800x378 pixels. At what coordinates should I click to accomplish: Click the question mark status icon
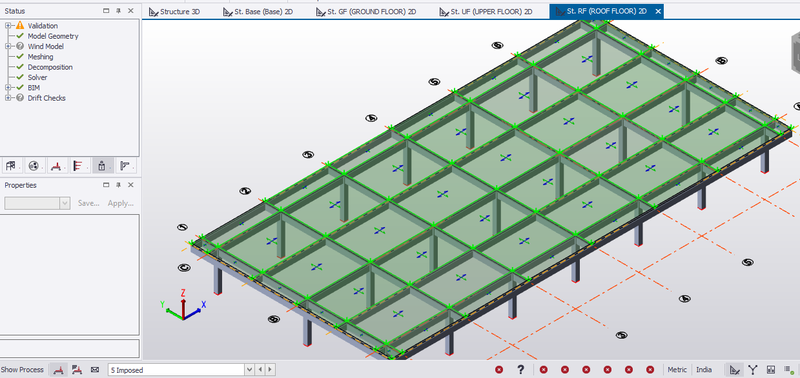pos(520,370)
